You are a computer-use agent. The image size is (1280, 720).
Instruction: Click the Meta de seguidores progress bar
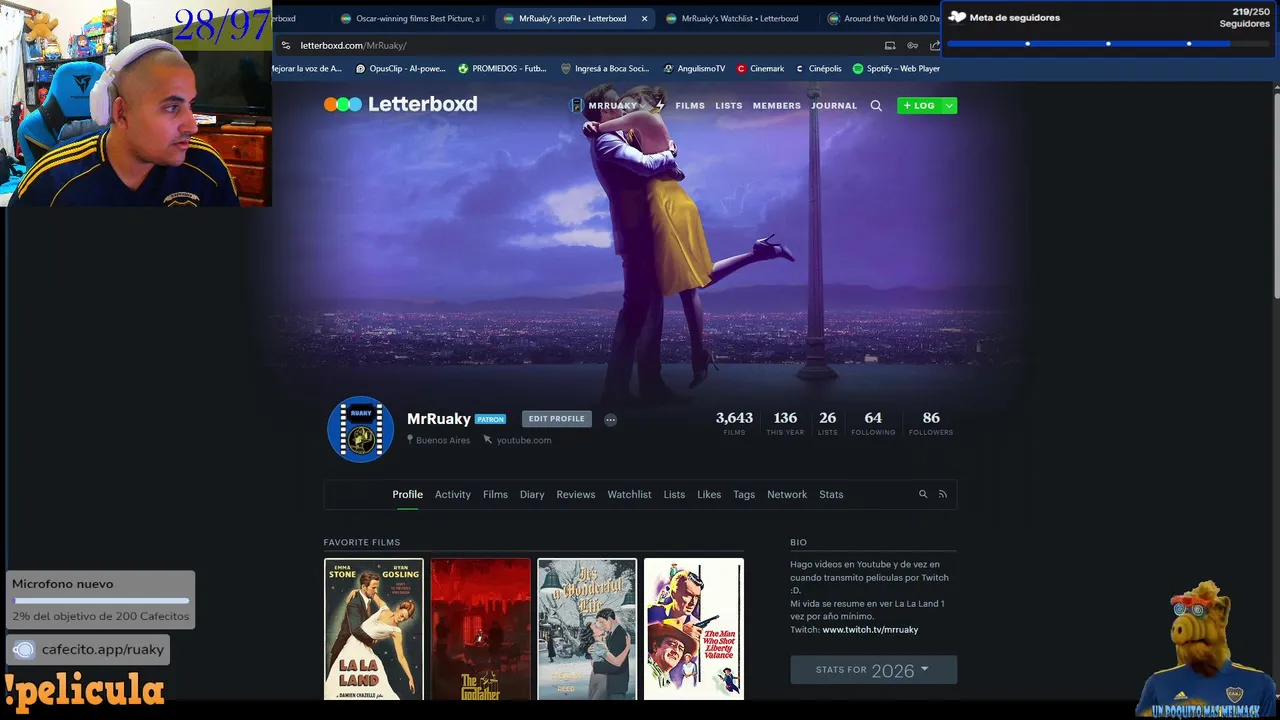[1107, 43]
